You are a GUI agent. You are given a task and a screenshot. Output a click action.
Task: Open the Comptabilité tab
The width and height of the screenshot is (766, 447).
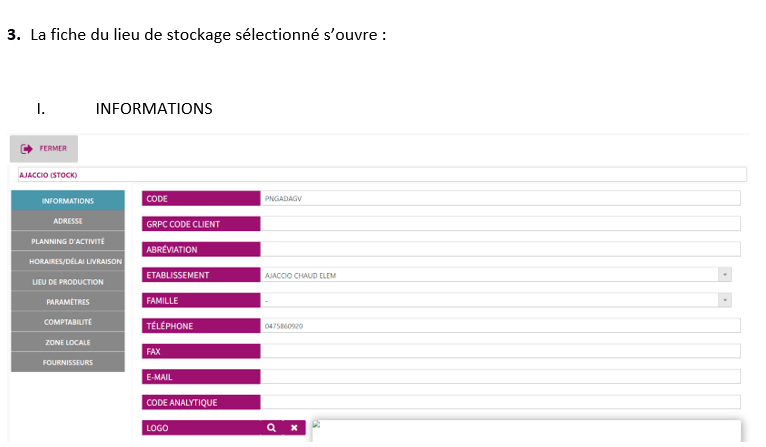tap(68, 322)
